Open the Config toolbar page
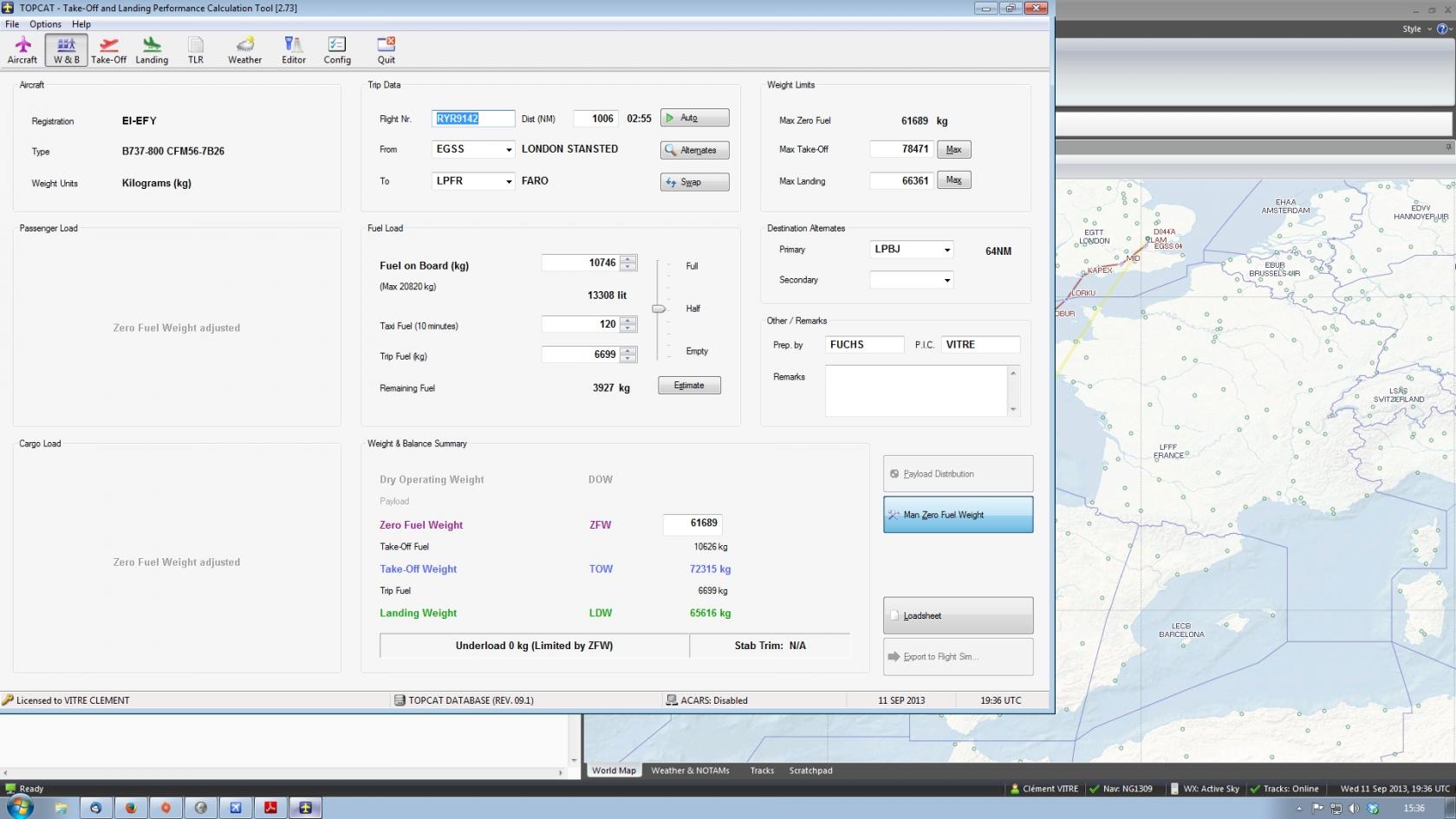The image size is (1456, 819). point(337,50)
